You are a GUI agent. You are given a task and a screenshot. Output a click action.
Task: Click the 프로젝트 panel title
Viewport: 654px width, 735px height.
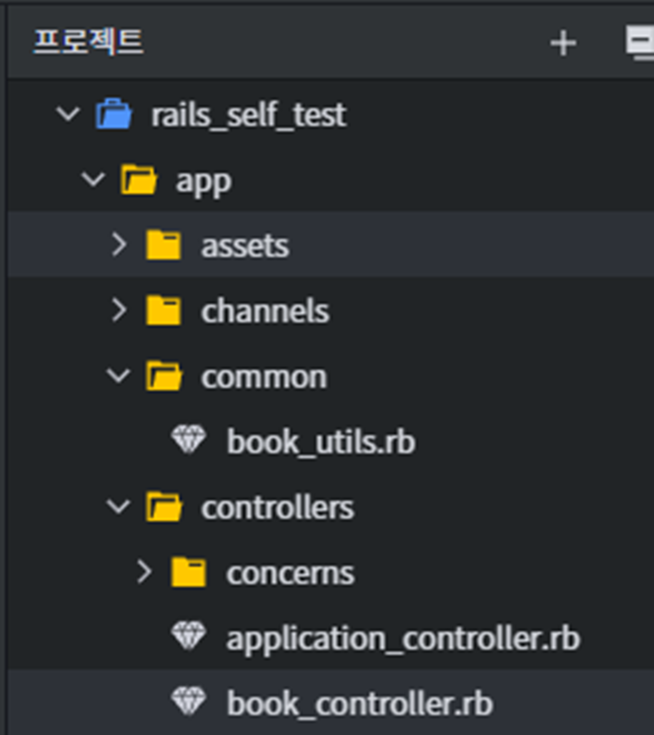(88, 42)
